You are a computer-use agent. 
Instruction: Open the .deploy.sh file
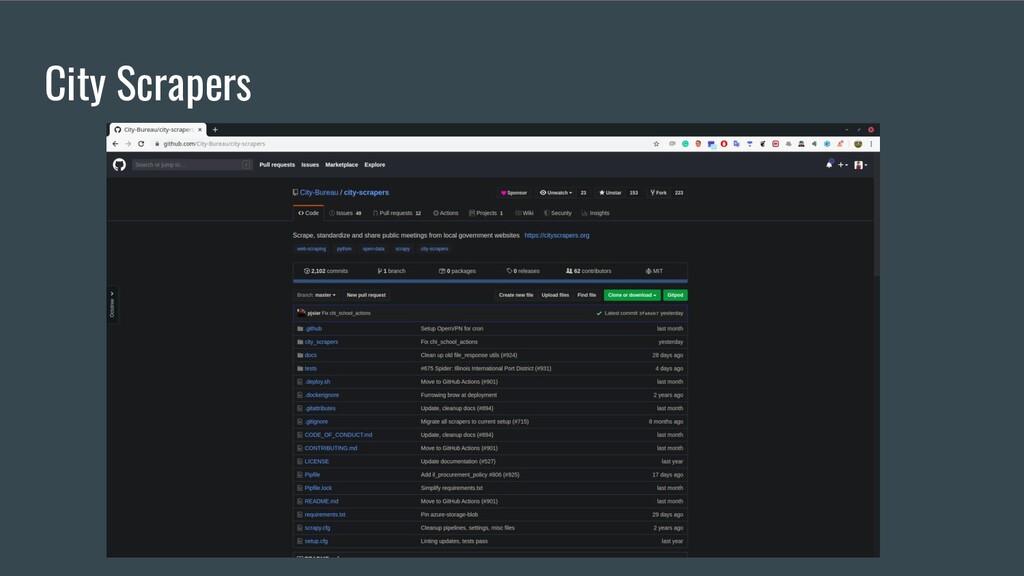pos(317,382)
